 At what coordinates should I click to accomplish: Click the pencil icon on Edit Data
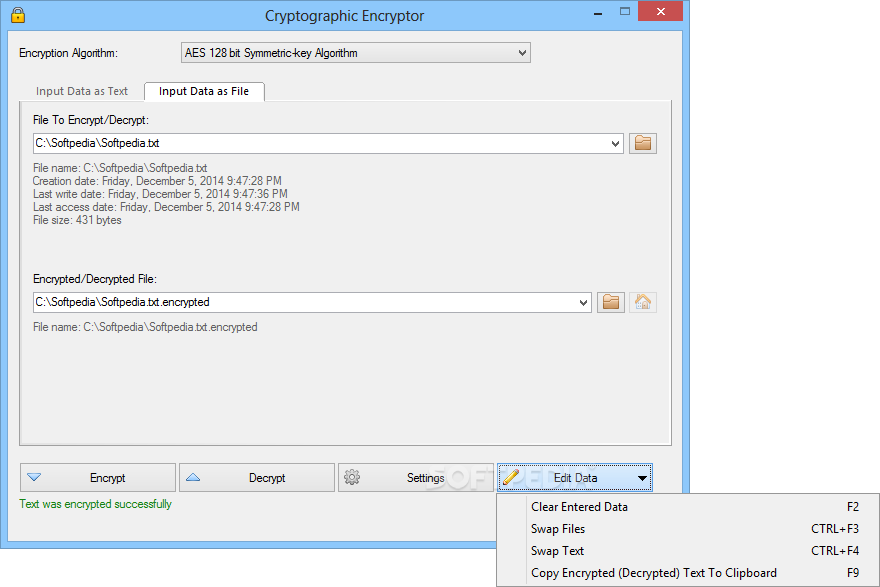(511, 478)
